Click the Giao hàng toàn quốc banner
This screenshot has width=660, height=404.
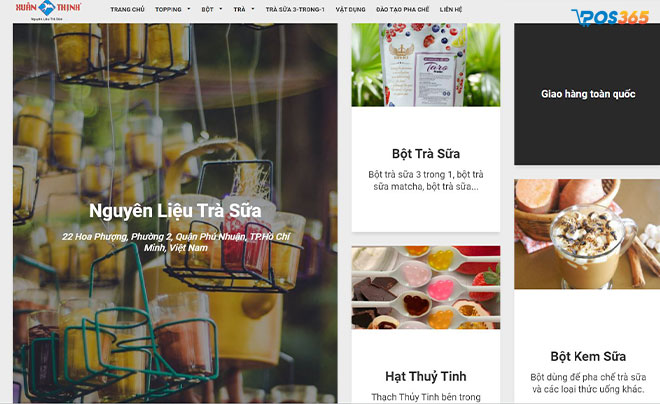pos(588,94)
